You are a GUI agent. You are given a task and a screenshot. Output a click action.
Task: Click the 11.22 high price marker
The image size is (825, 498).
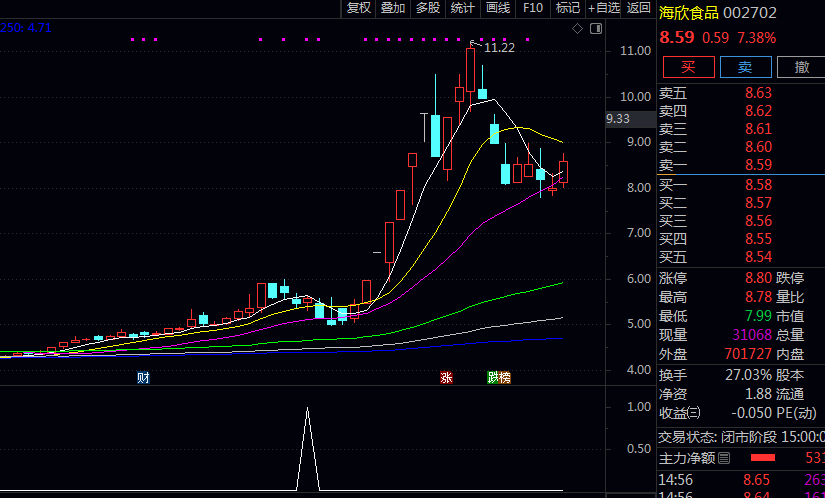point(498,48)
